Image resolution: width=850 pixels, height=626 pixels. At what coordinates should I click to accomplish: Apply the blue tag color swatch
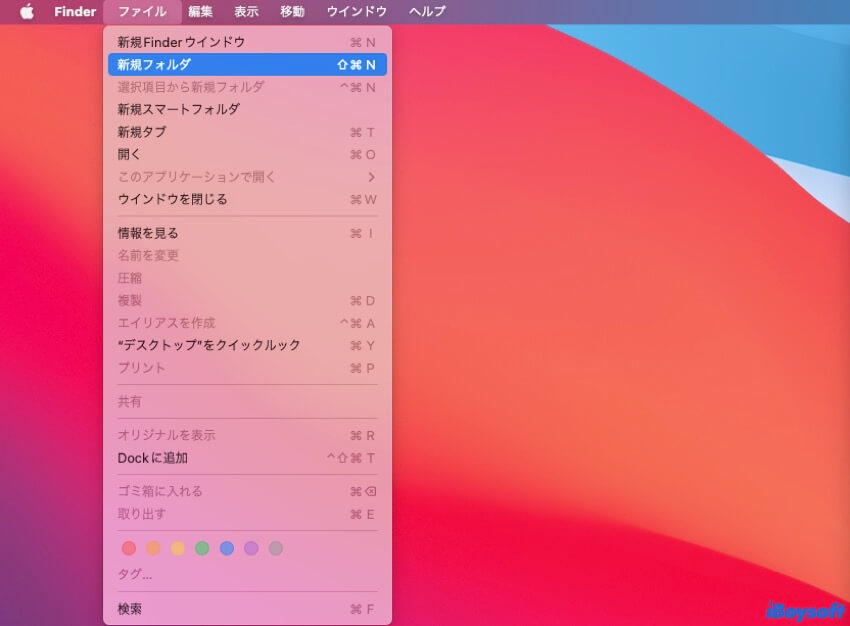(226, 548)
